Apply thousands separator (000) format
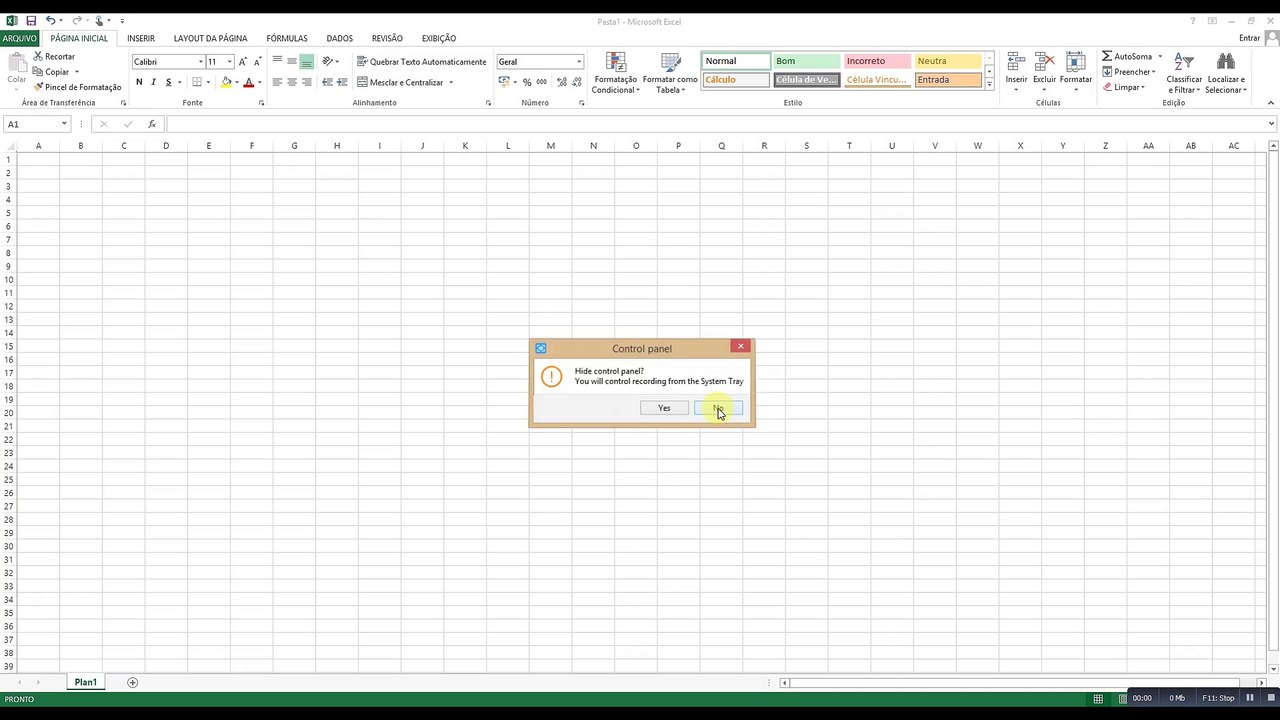The image size is (1280, 720). tap(540, 82)
